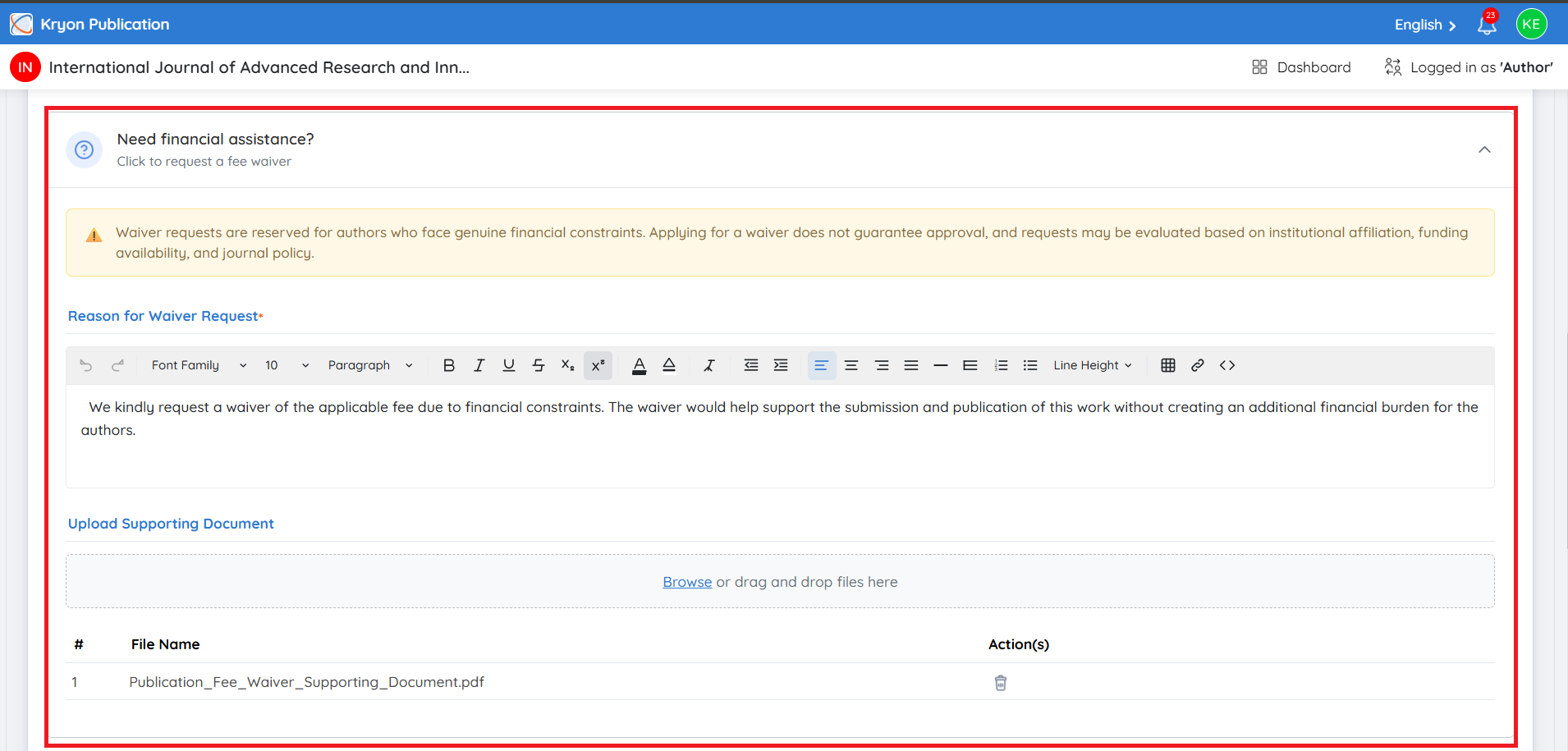Switch to code view
The height and width of the screenshot is (751, 1568).
point(1227,365)
